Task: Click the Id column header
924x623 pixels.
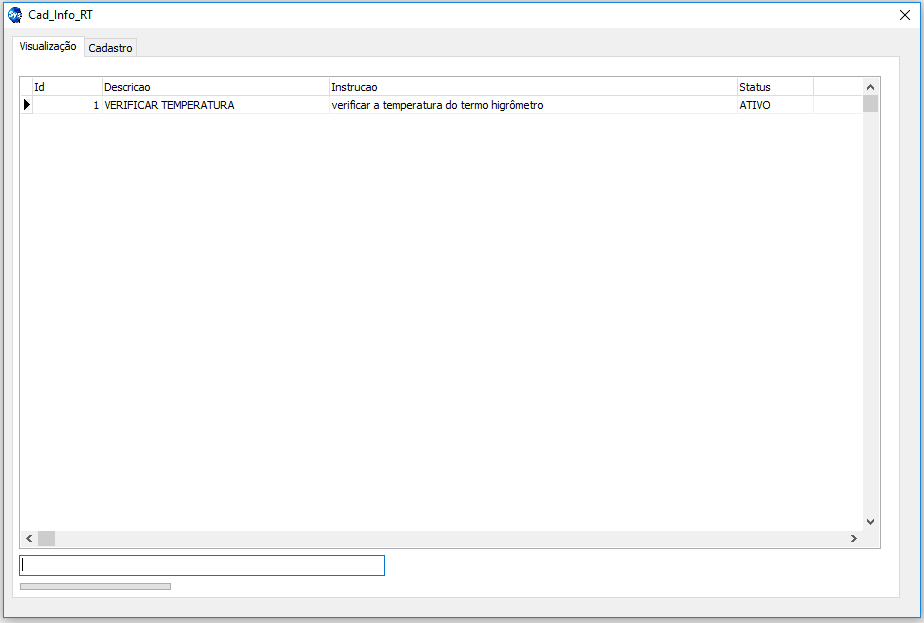Action: click(67, 87)
